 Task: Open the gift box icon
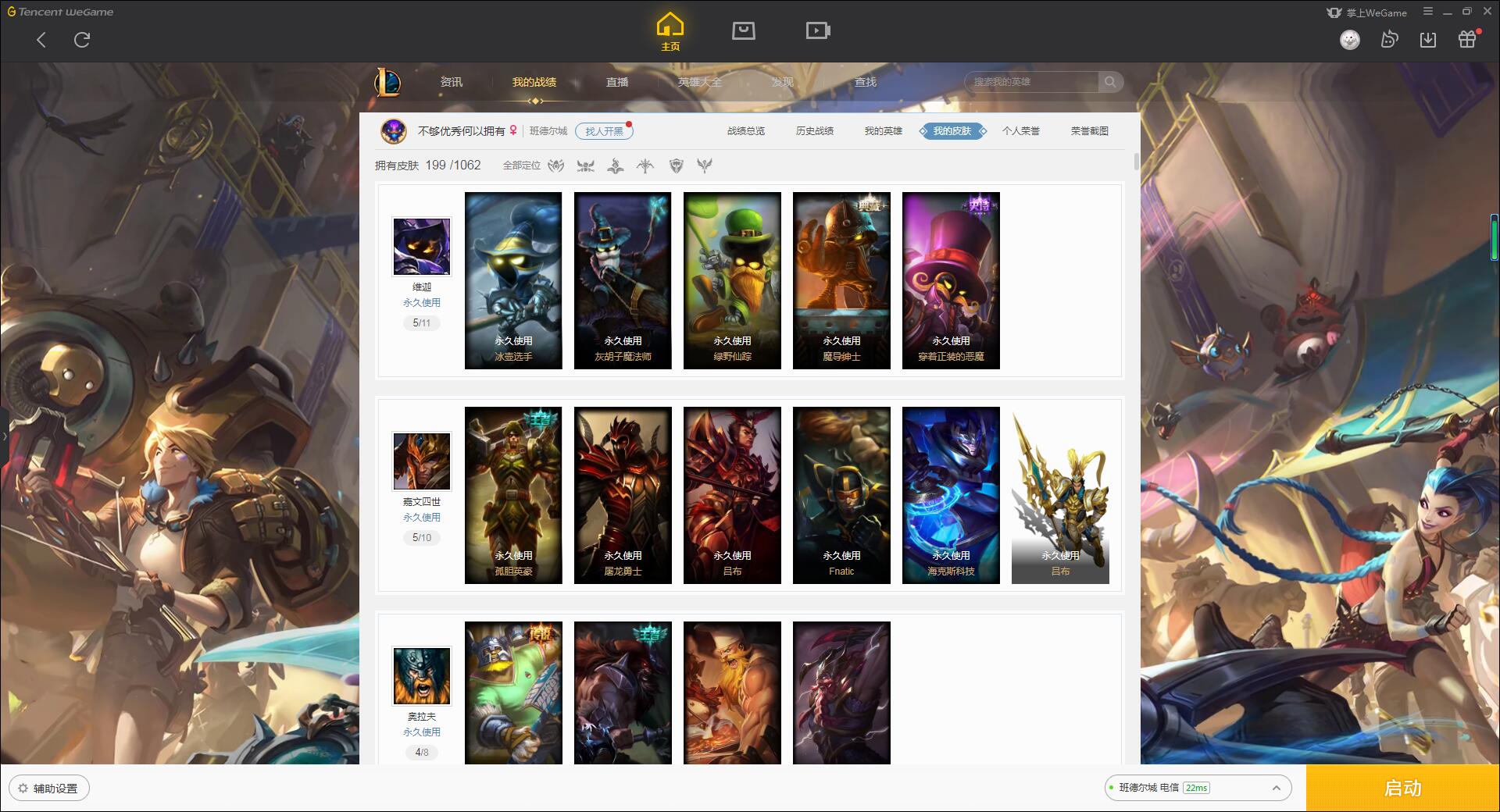point(1467,39)
